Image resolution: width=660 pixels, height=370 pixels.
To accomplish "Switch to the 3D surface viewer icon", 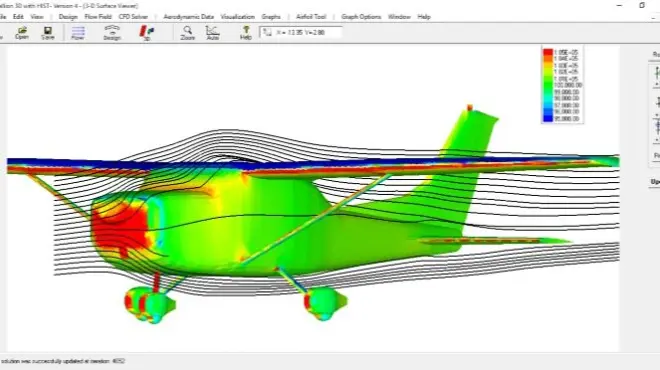I will (146, 32).
